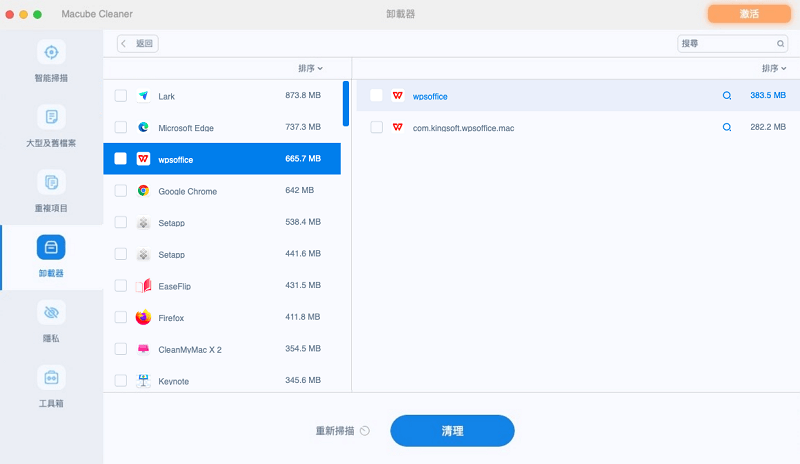The height and width of the screenshot is (464, 800).
Task: Select the Lark row name
Action: (166, 96)
